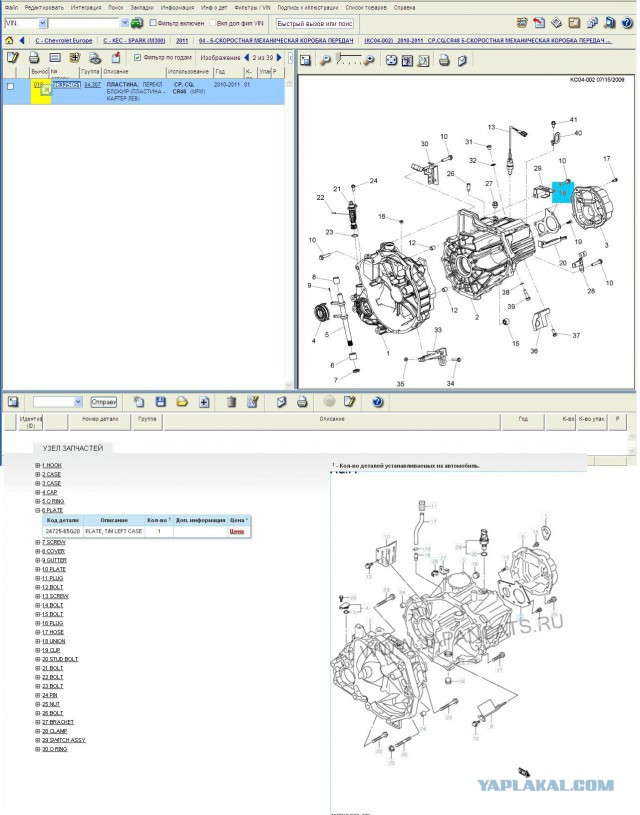Viewport: 640px width, 815px height.
Task: Show next image with right arrow after '2 из 39'
Action: click(279, 58)
